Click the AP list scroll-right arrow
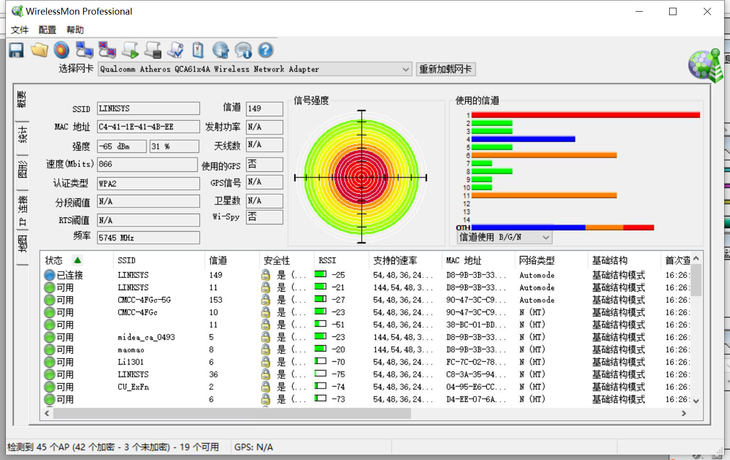 pyautogui.click(x=683, y=413)
